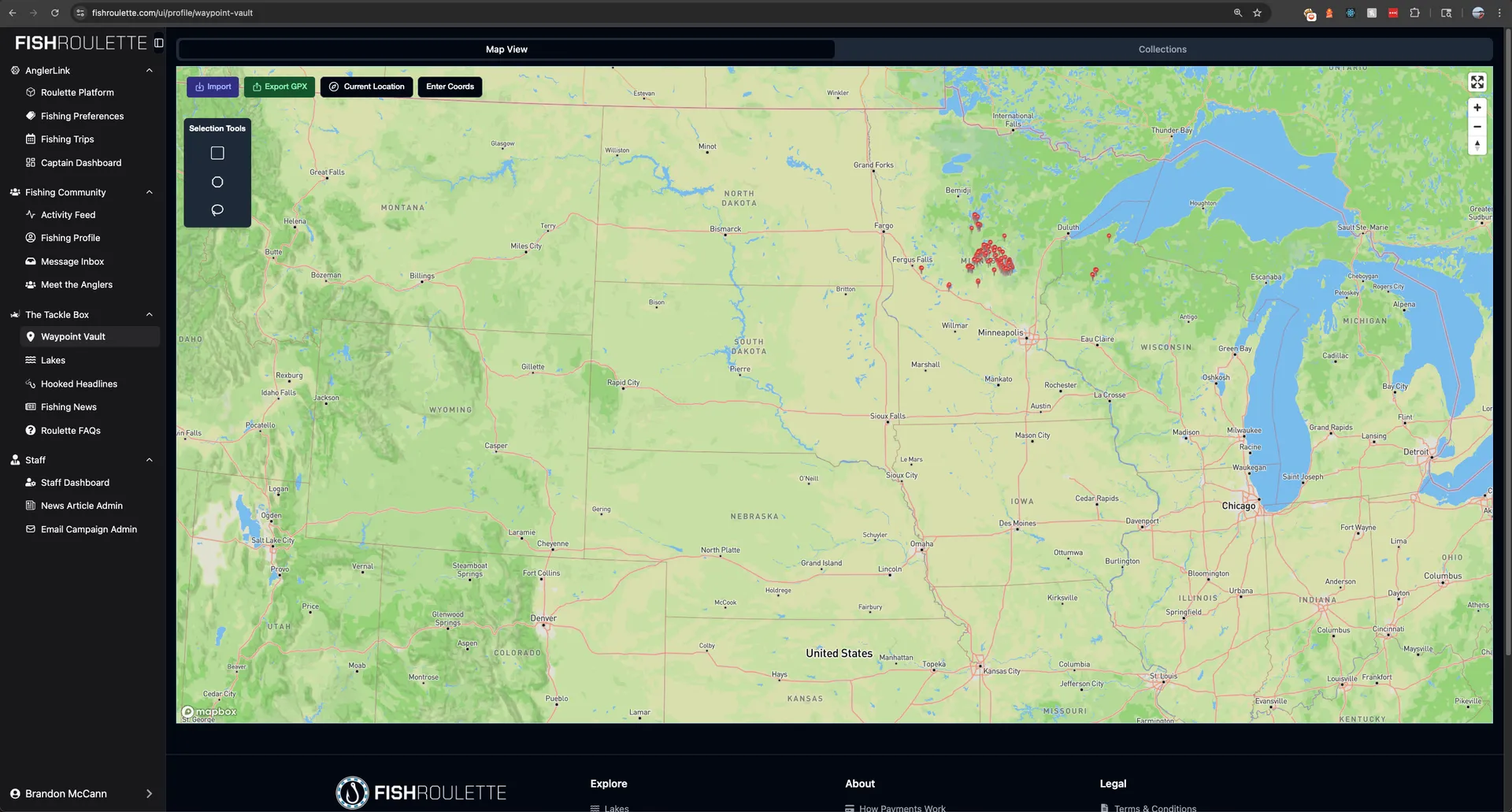Screen dimensions: 1512x812
Task: Click the Export GPX button
Action: (x=280, y=87)
